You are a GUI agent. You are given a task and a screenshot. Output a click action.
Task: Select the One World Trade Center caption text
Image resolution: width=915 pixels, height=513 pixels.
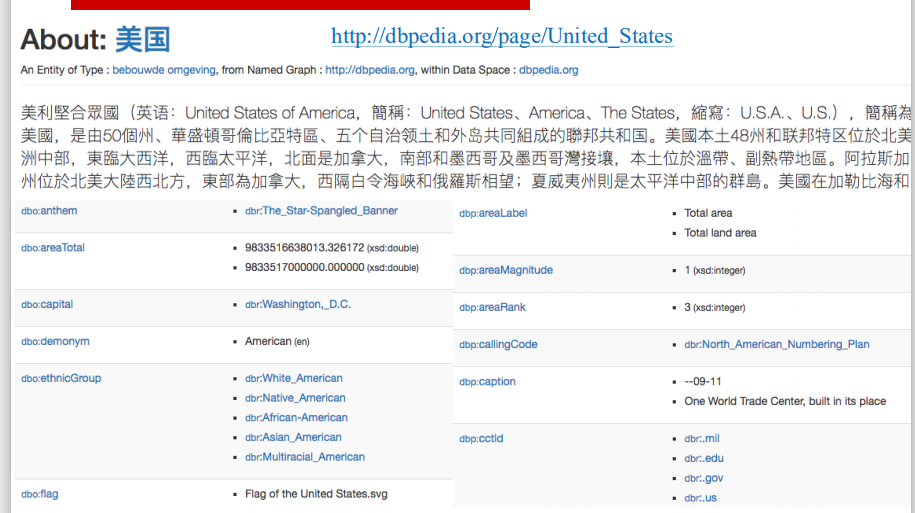pyautogui.click(x=785, y=402)
